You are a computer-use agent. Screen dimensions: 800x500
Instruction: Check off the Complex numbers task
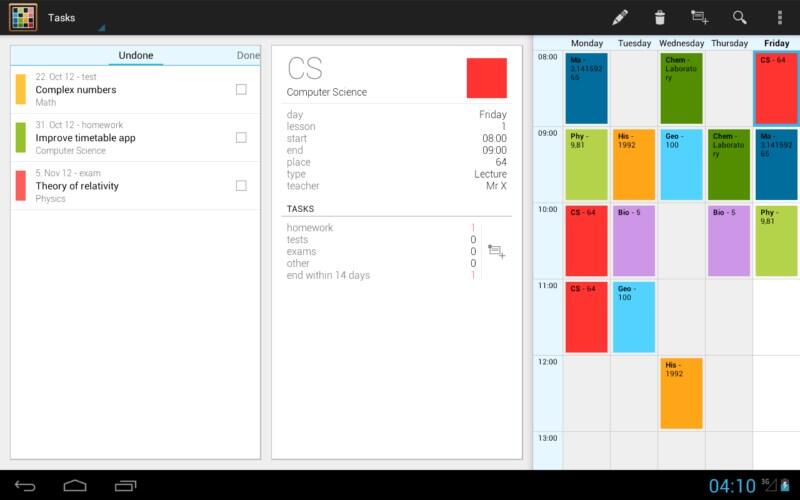(241, 89)
